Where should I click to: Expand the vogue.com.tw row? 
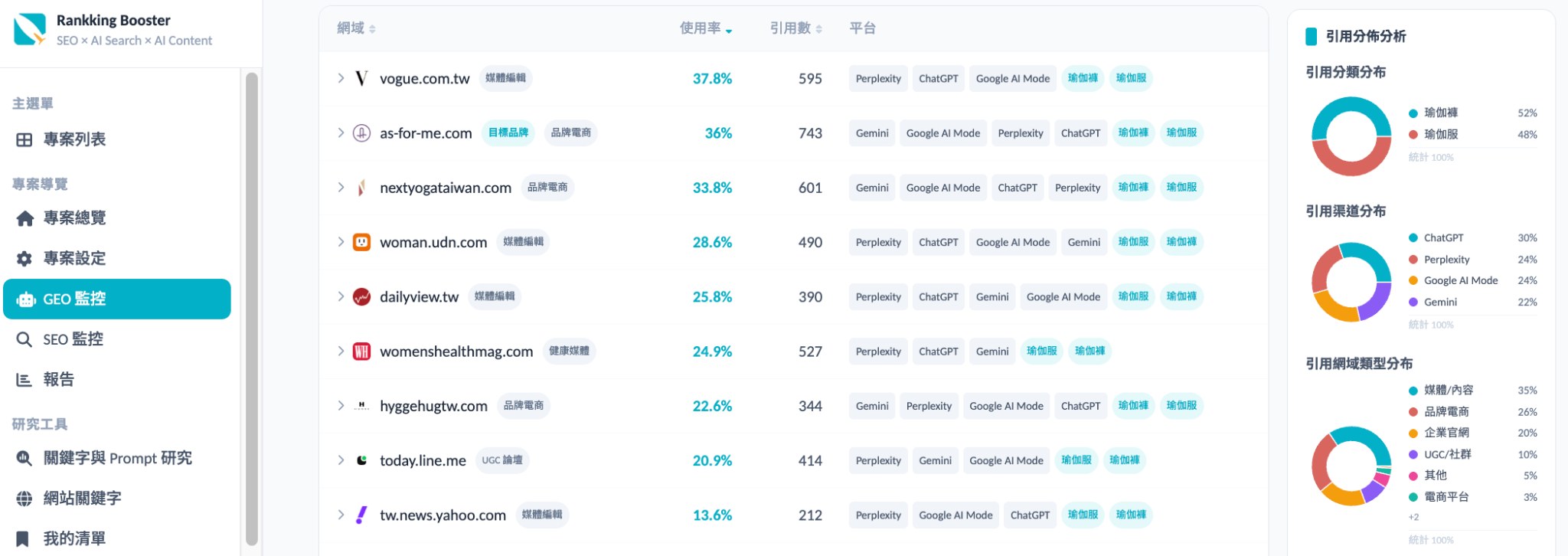[x=341, y=78]
